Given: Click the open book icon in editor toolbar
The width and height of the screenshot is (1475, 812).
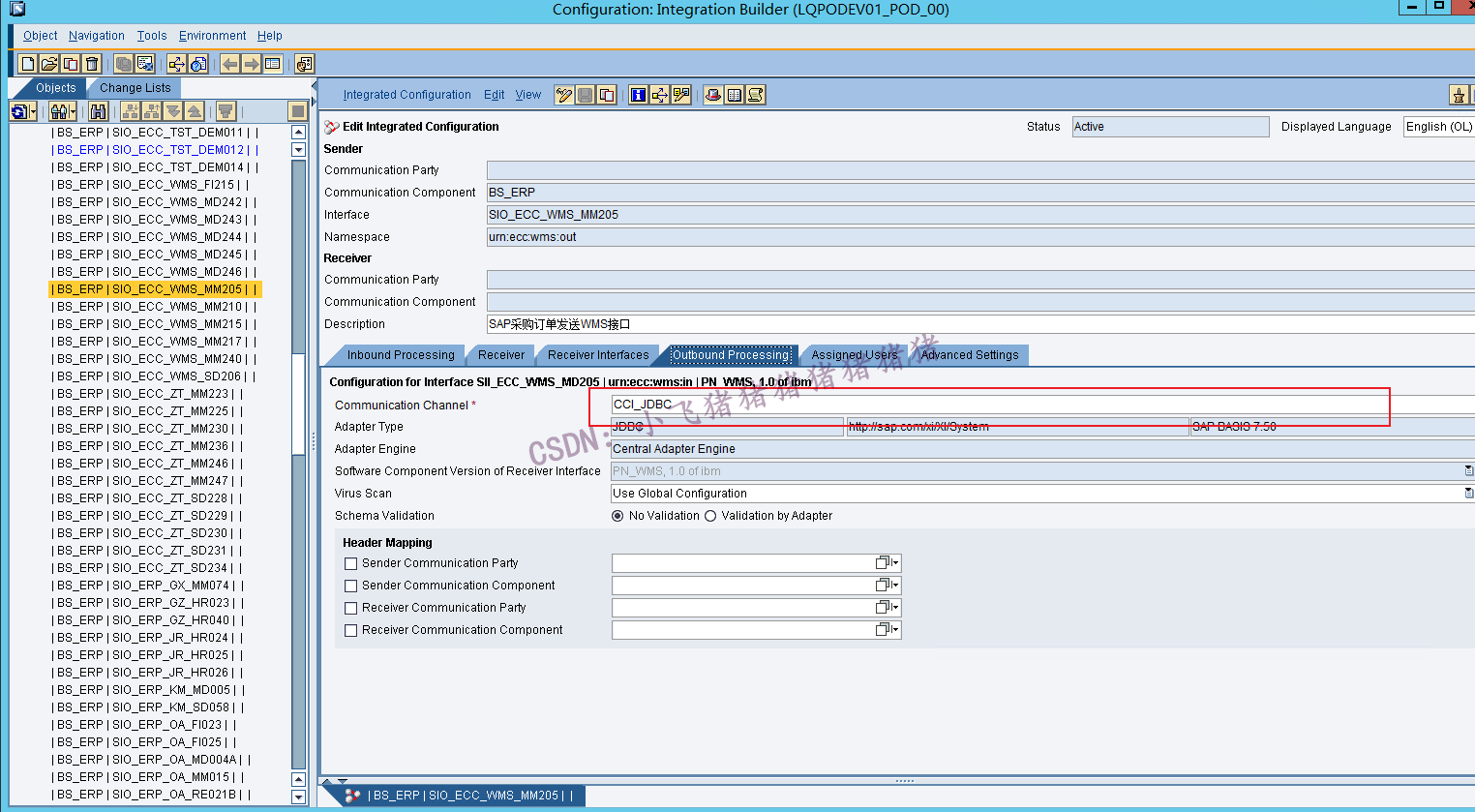Looking at the screenshot, I should point(735,95).
